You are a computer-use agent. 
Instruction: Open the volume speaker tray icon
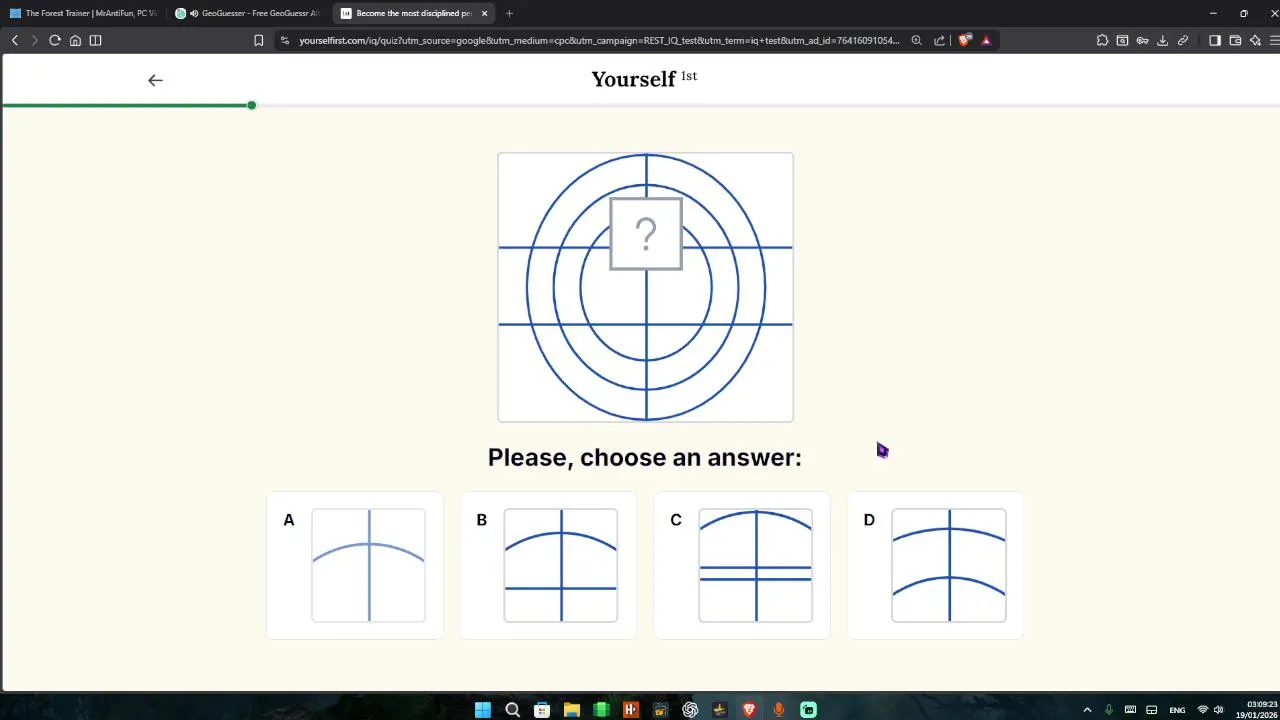coord(1218,710)
